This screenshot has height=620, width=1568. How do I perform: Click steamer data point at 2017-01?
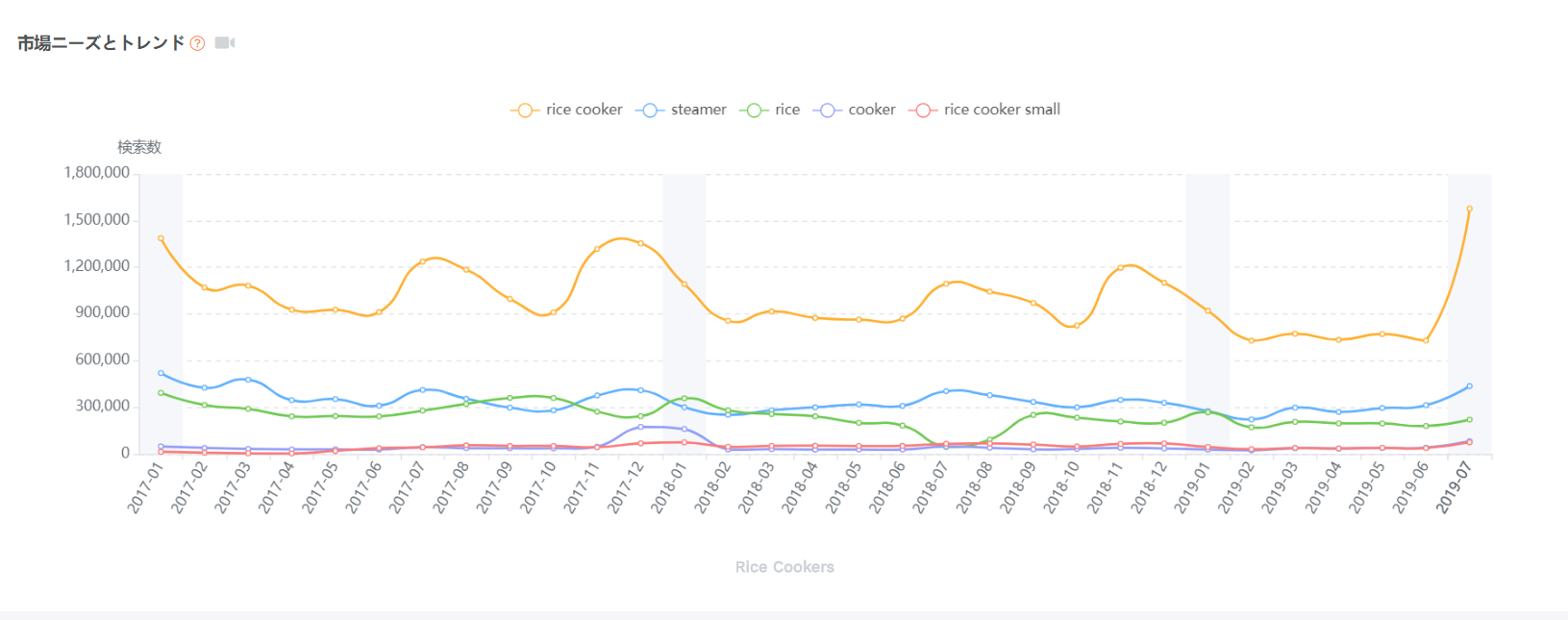161,373
